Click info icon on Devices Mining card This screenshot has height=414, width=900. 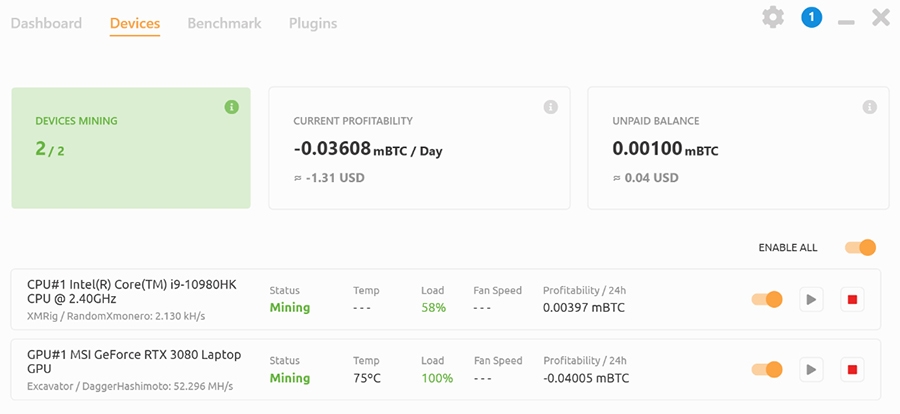(232, 107)
